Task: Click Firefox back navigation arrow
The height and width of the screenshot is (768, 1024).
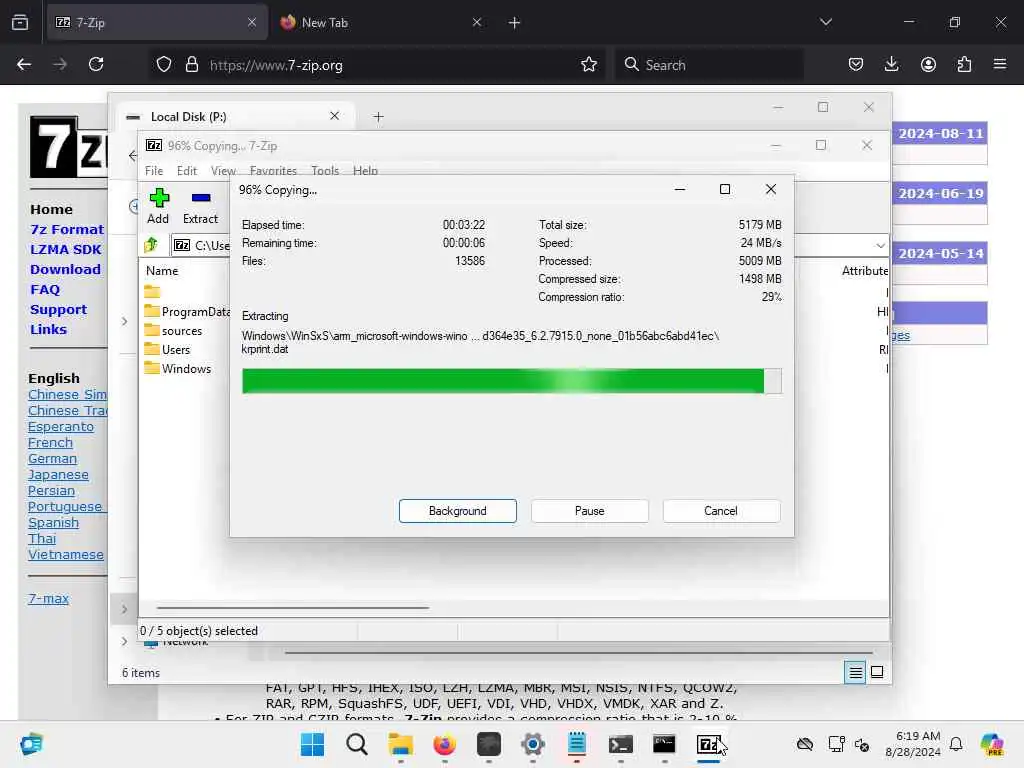Action: 24,65
